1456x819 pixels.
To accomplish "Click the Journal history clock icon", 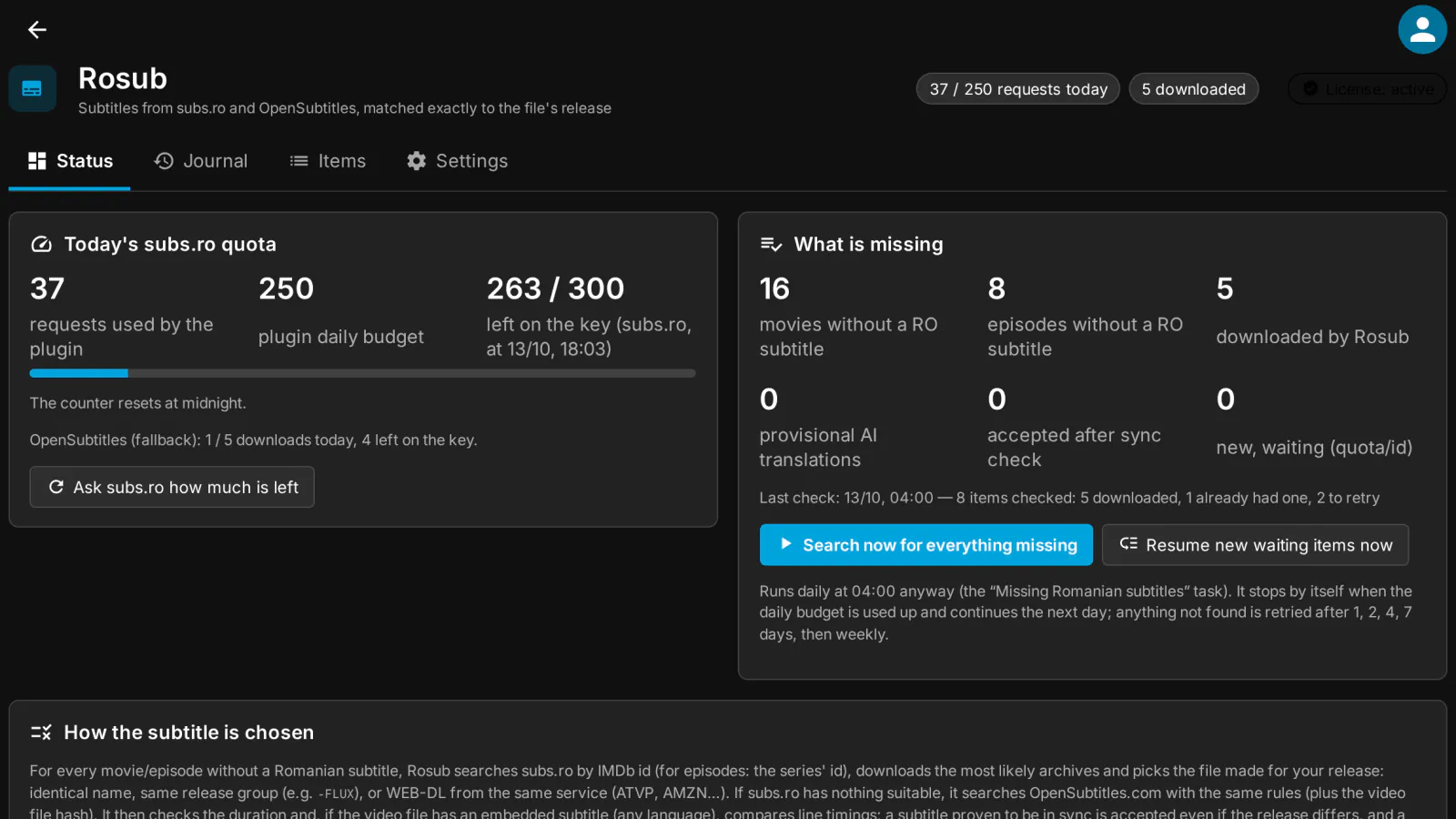I will (x=164, y=161).
